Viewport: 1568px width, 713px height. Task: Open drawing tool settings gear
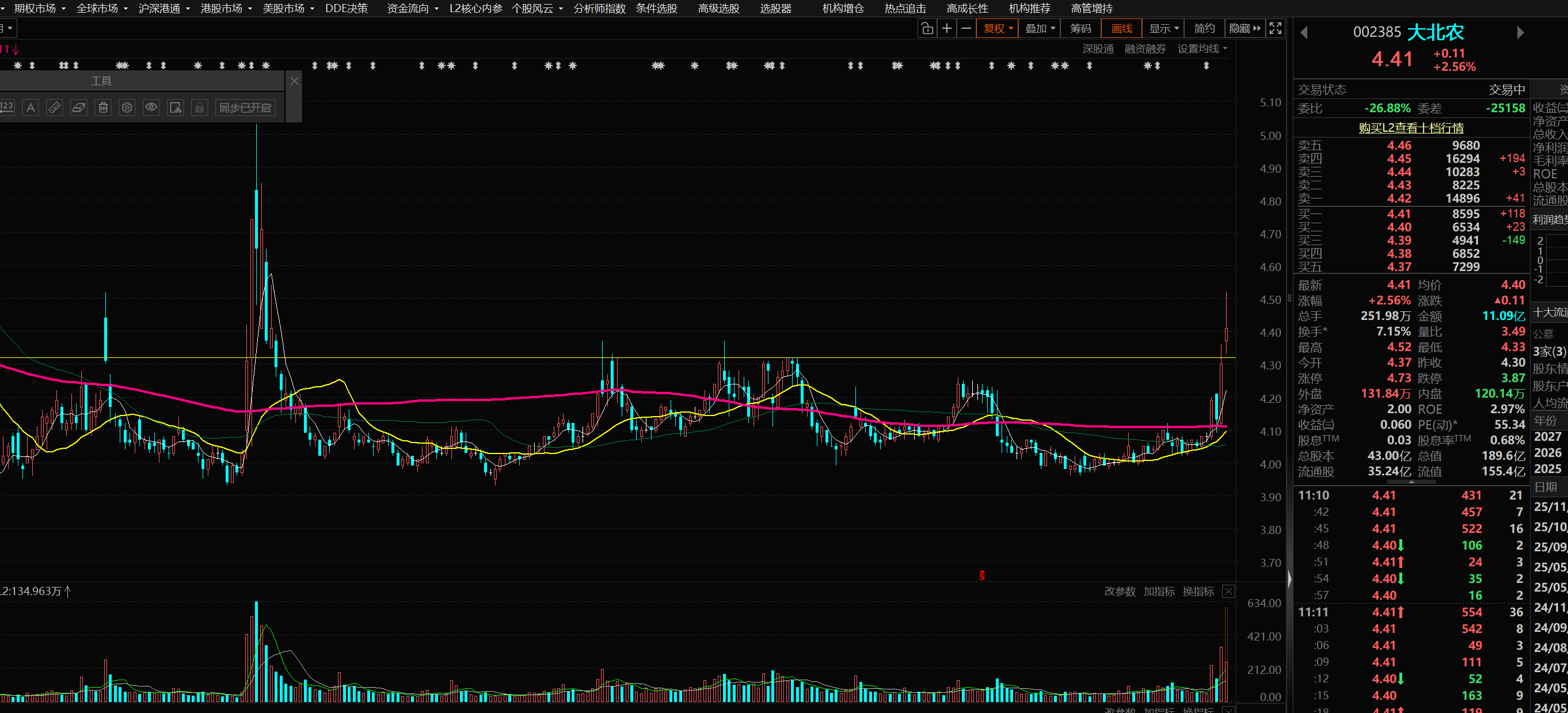click(127, 108)
